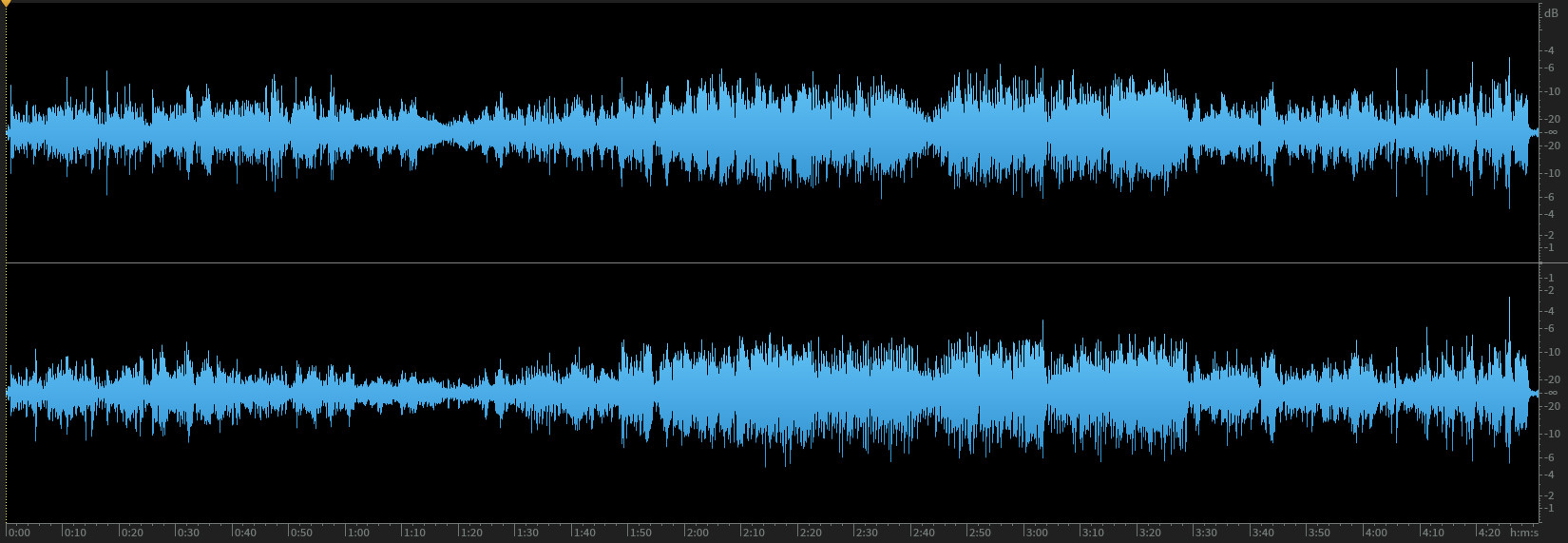Select 1:20 on the time ruler
The width and height of the screenshot is (1568, 543).
coord(471,533)
